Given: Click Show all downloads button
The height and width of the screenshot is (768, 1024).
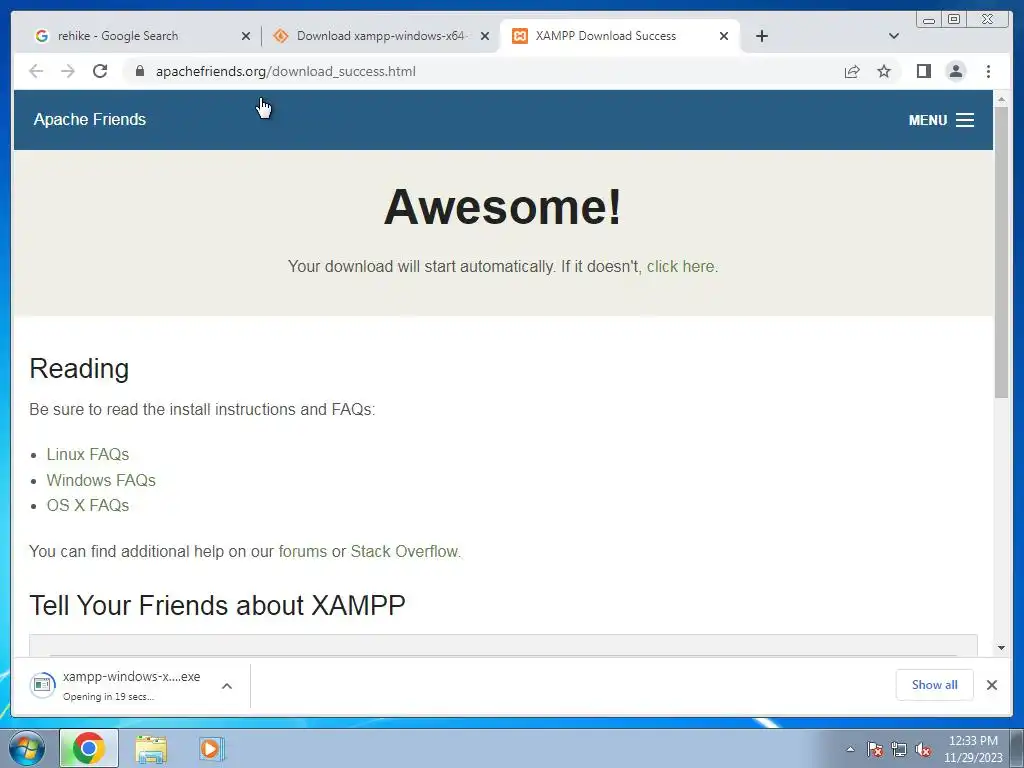Looking at the screenshot, I should [x=935, y=685].
